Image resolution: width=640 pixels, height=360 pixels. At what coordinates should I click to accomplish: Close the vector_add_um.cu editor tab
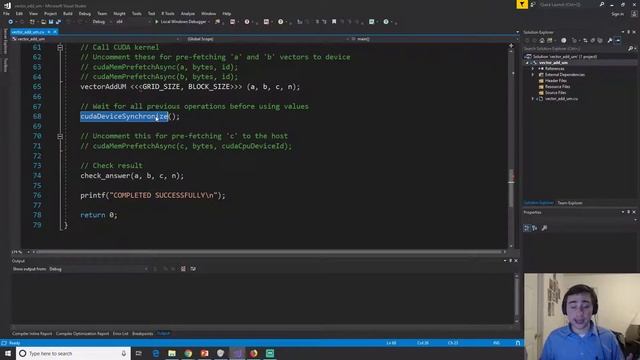pyautogui.click(x=55, y=32)
